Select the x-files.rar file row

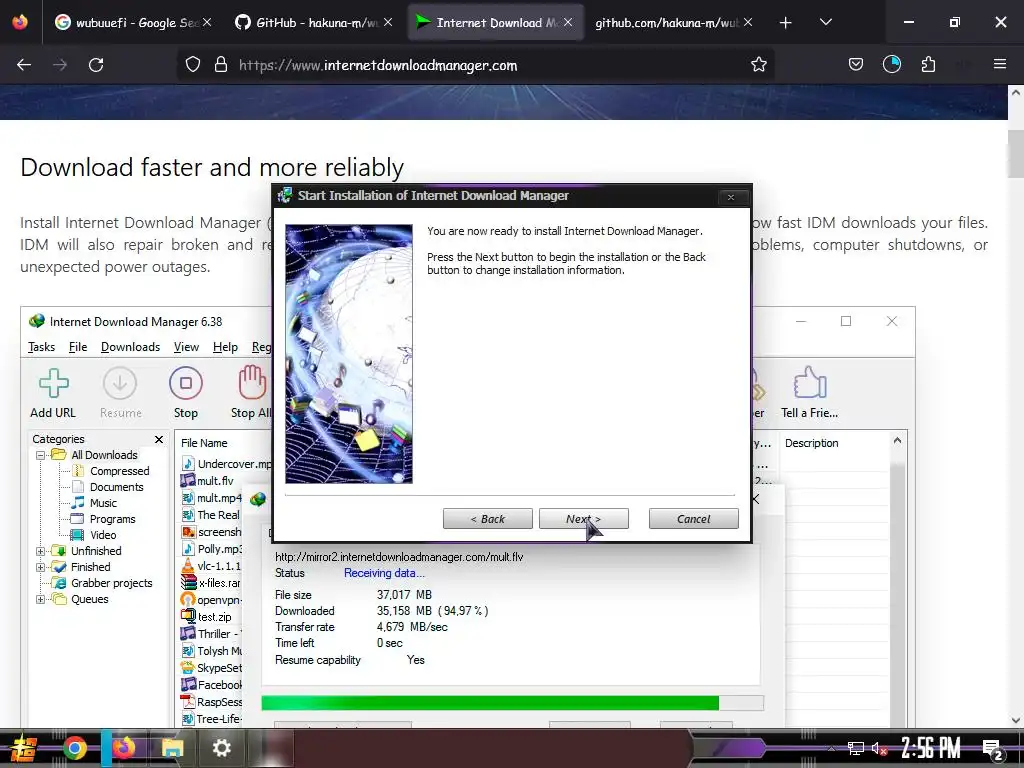(x=211, y=583)
